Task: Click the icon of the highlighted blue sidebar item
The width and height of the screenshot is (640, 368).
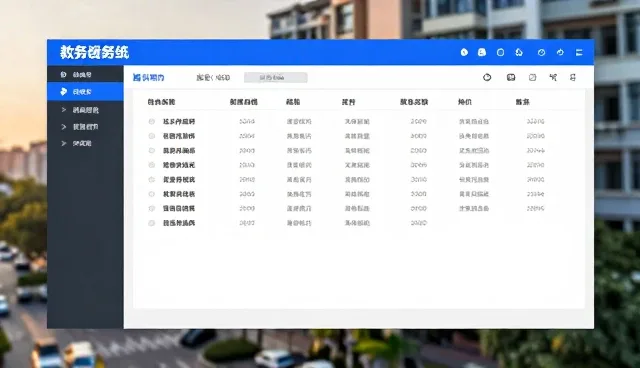Action: tap(63, 91)
